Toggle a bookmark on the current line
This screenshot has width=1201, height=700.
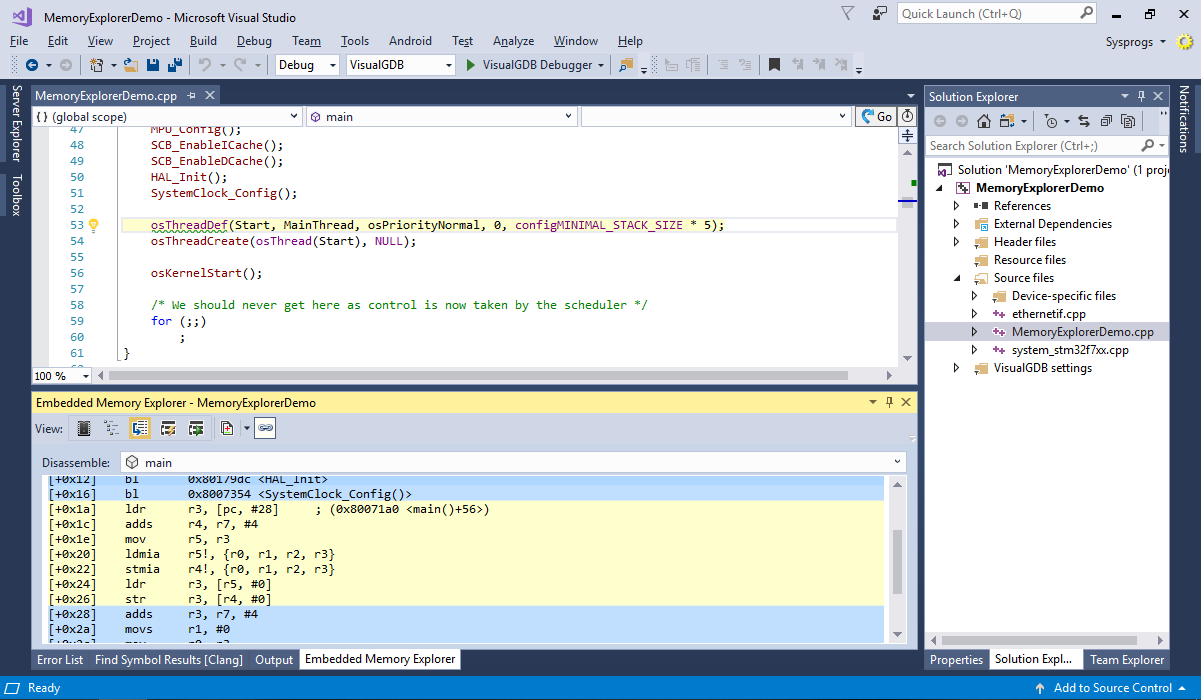[774, 65]
